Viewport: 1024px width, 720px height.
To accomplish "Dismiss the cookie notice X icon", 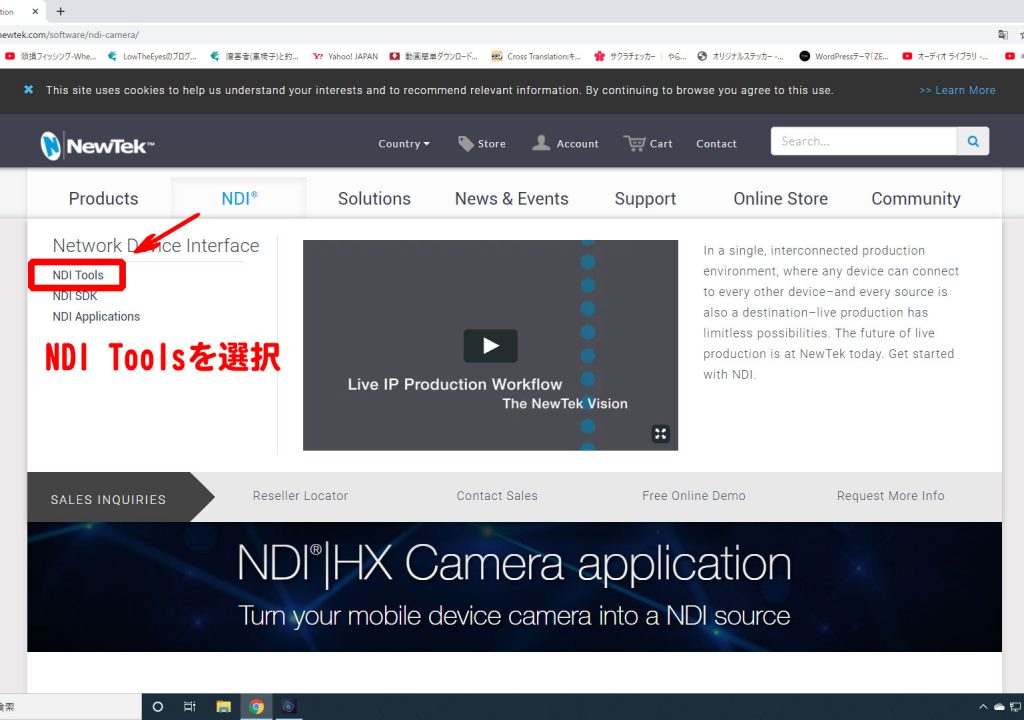I will coord(28,90).
